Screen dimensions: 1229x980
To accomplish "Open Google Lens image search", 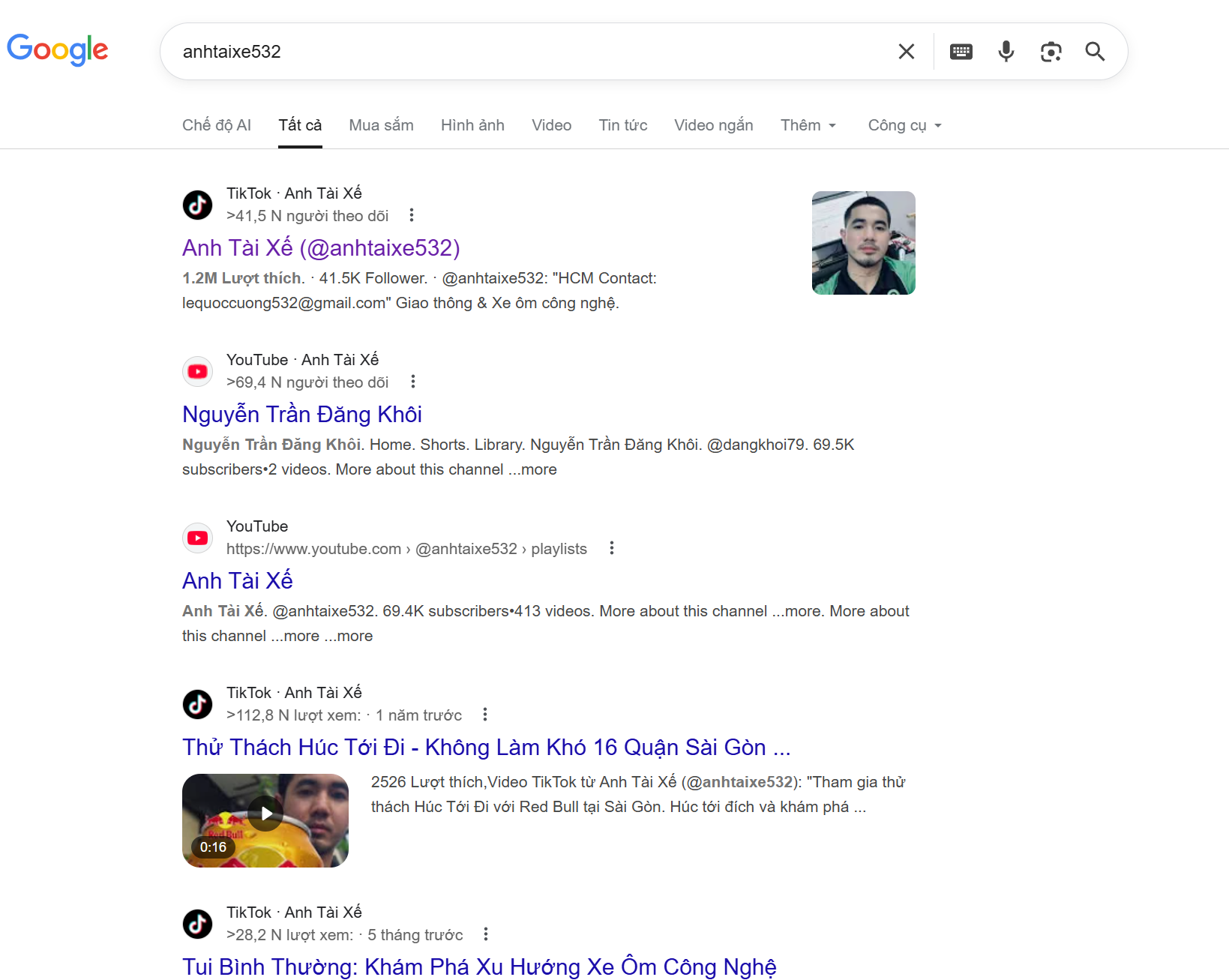I will coord(1051,52).
